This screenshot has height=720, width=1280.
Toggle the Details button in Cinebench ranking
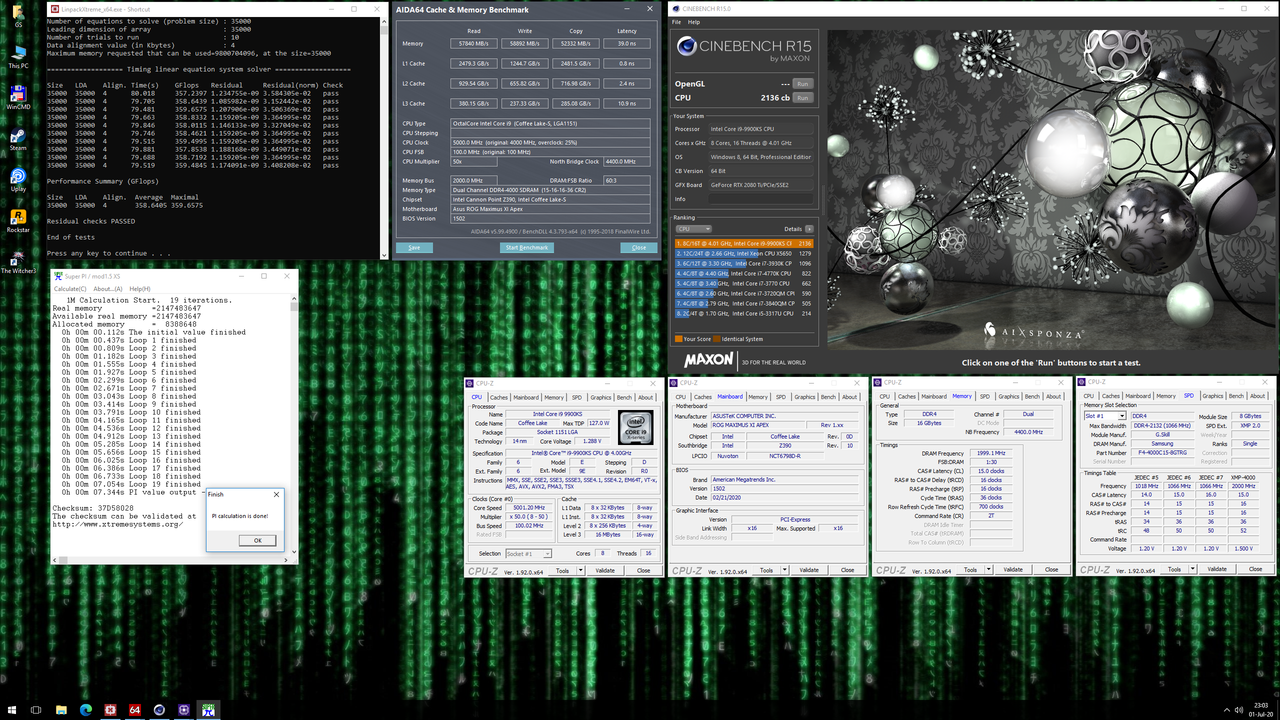click(809, 229)
